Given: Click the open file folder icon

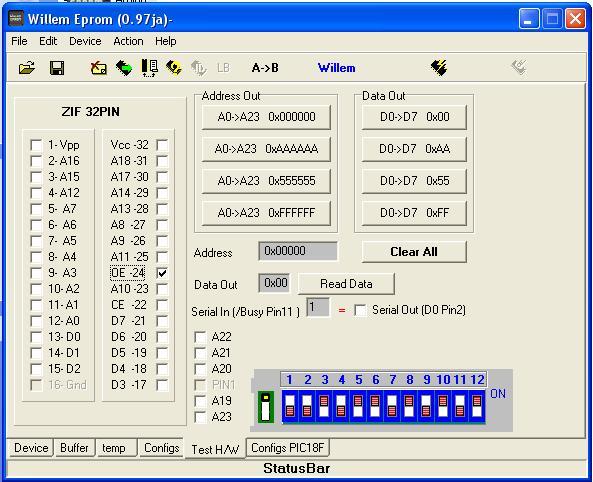Looking at the screenshot, I should [27, 68].
